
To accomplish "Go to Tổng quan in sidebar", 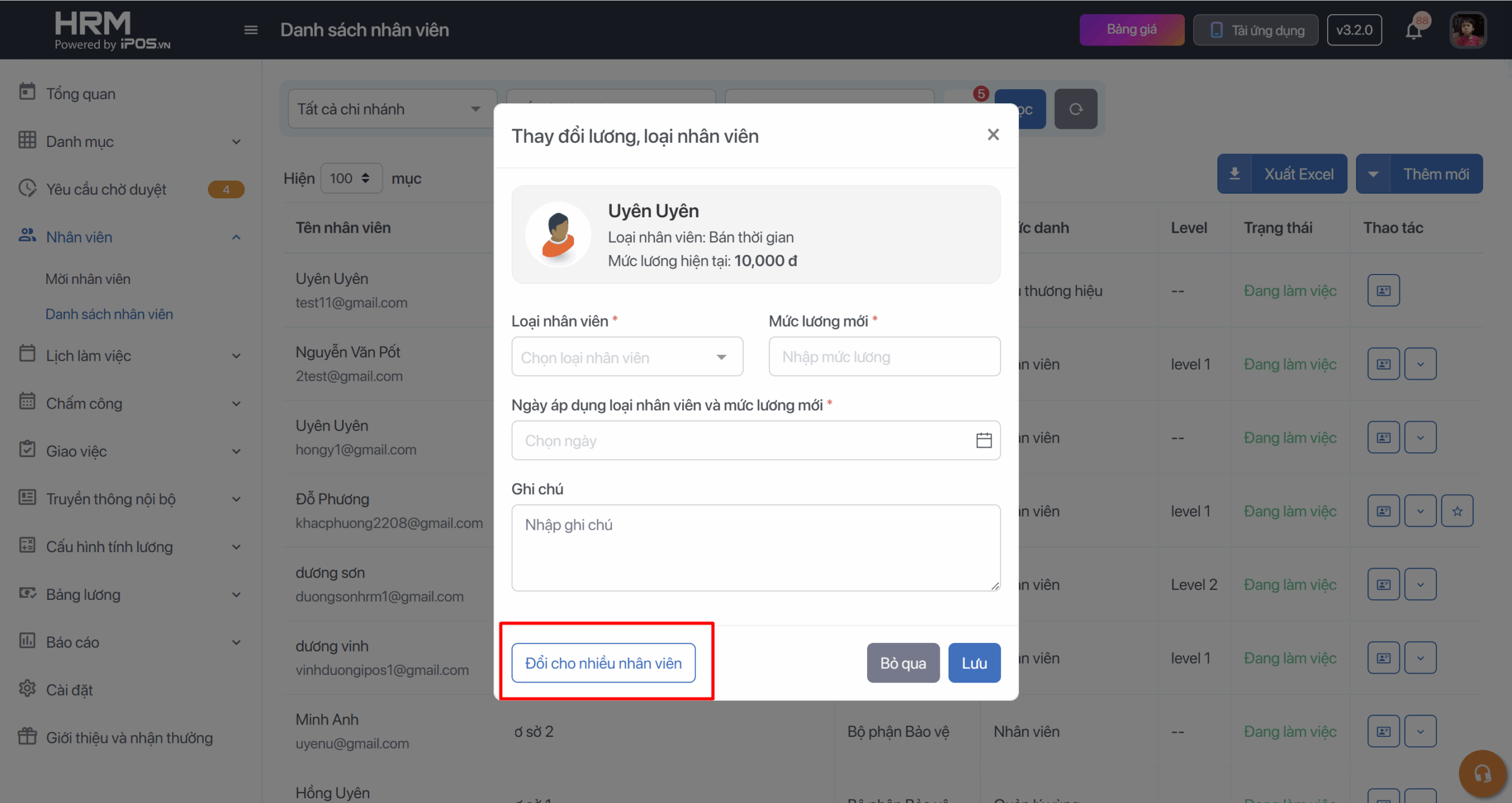I will (80, 94).
